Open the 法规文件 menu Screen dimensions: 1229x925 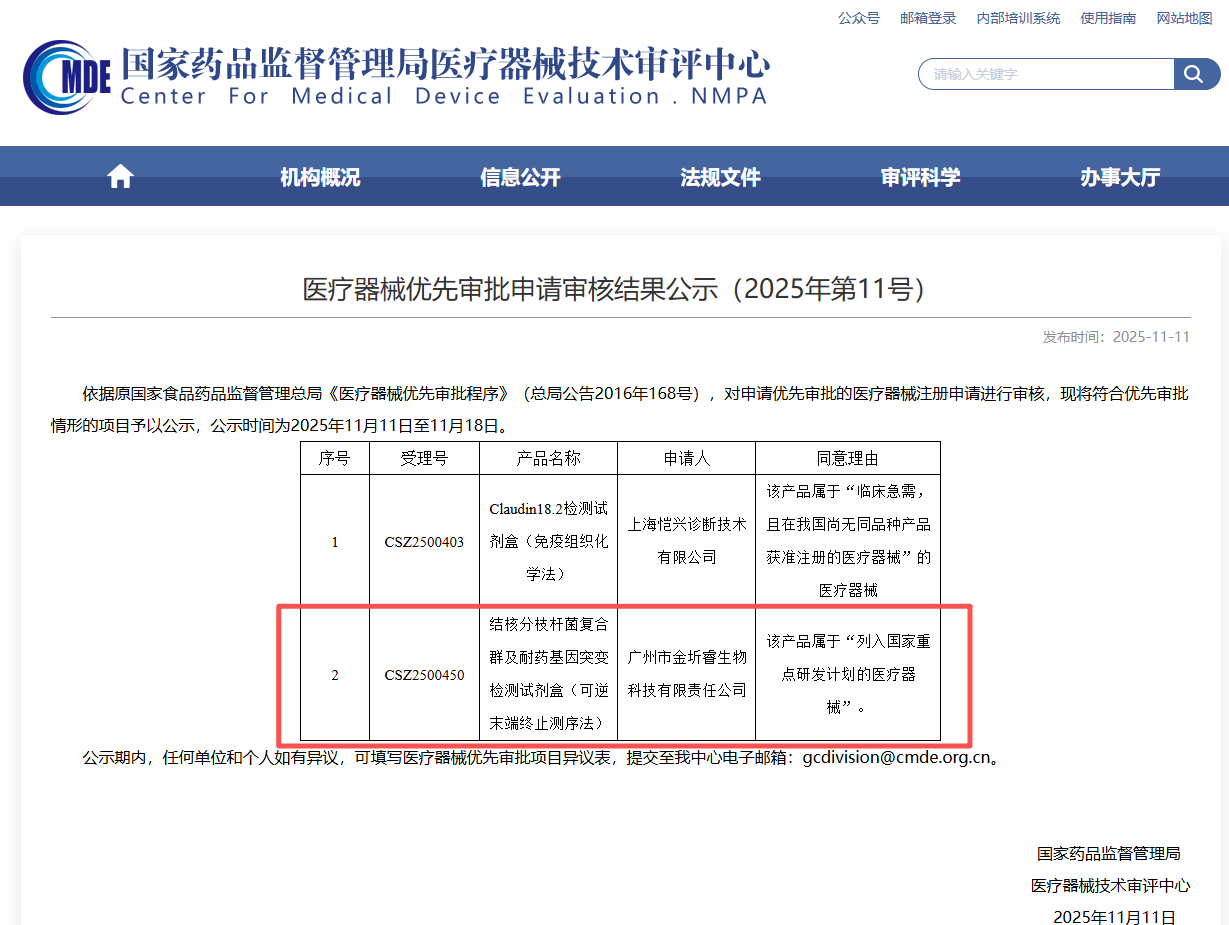coord(720,177)
